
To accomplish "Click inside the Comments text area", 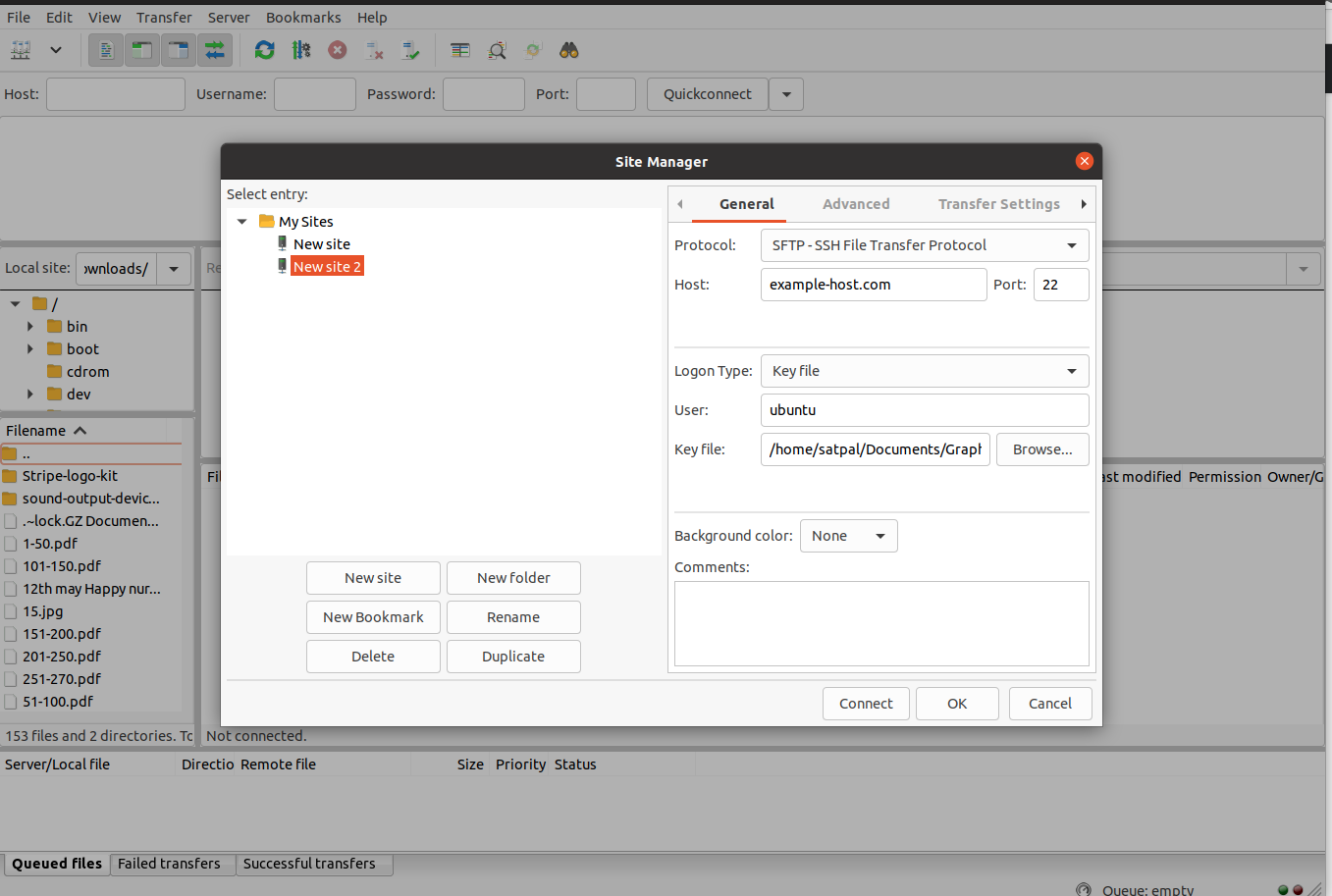I will tap(880, 623).
